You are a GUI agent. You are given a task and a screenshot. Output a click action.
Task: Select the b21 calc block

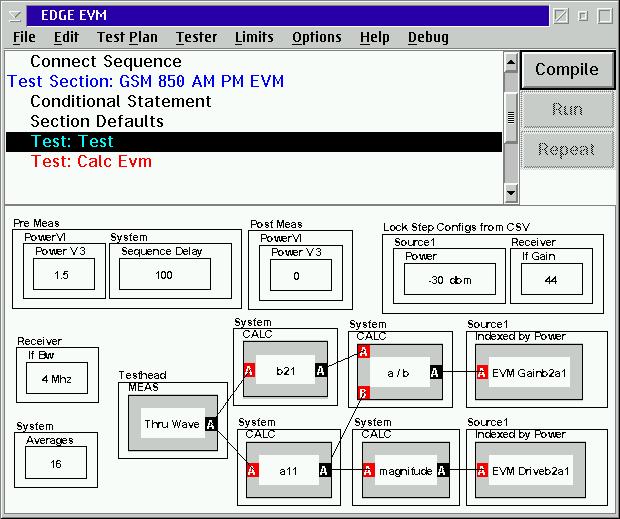(x=285, y=370)
